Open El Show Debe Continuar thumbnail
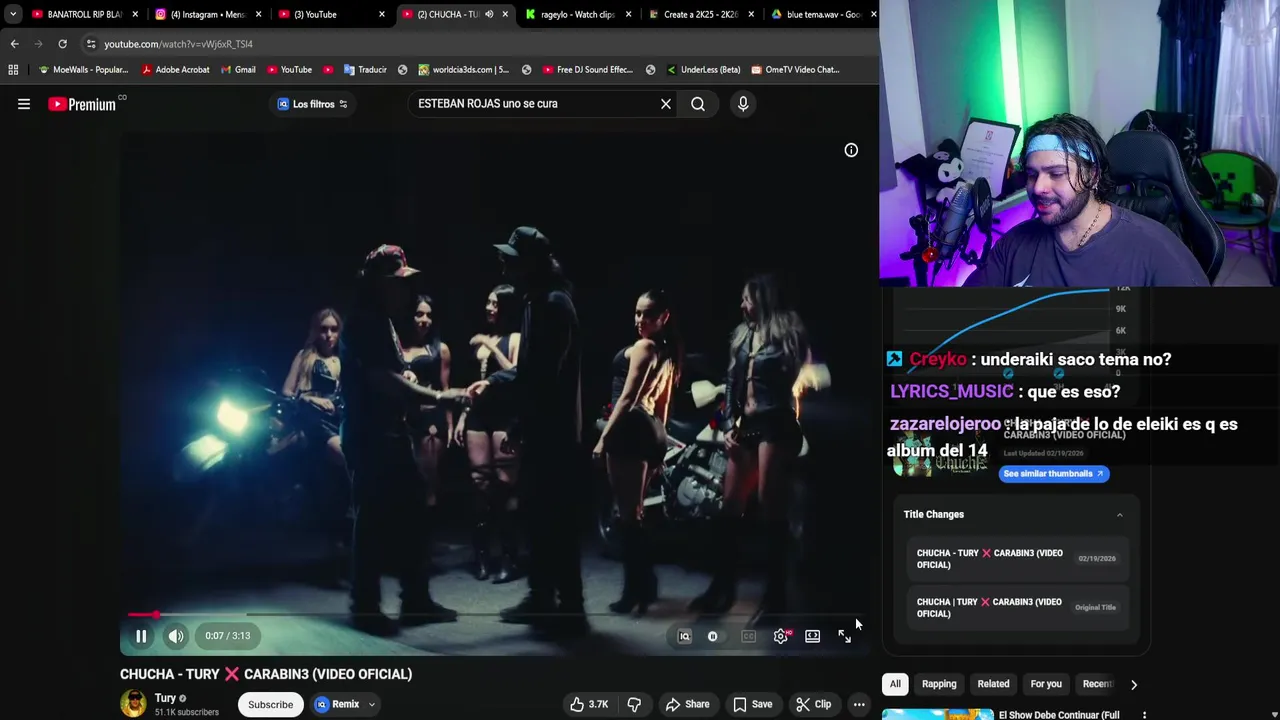Viewport: 1280px width, 720px height. pos(938,714)
